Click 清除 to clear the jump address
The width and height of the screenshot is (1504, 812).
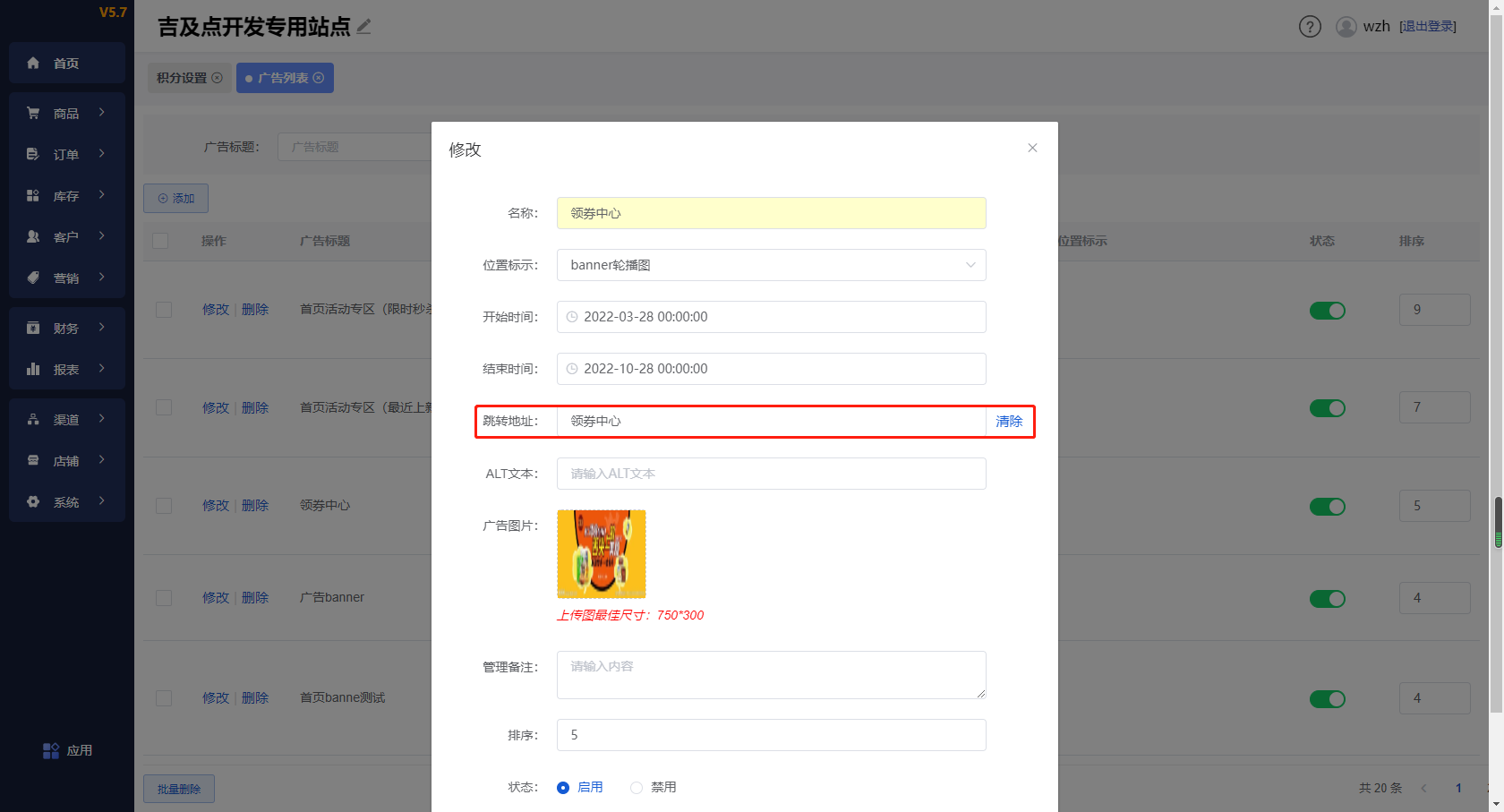click(1009, 422)
